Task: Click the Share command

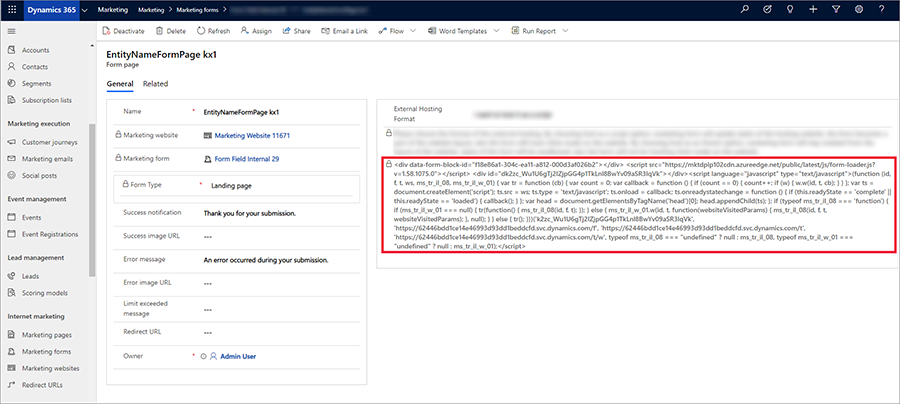Action: 296,31
